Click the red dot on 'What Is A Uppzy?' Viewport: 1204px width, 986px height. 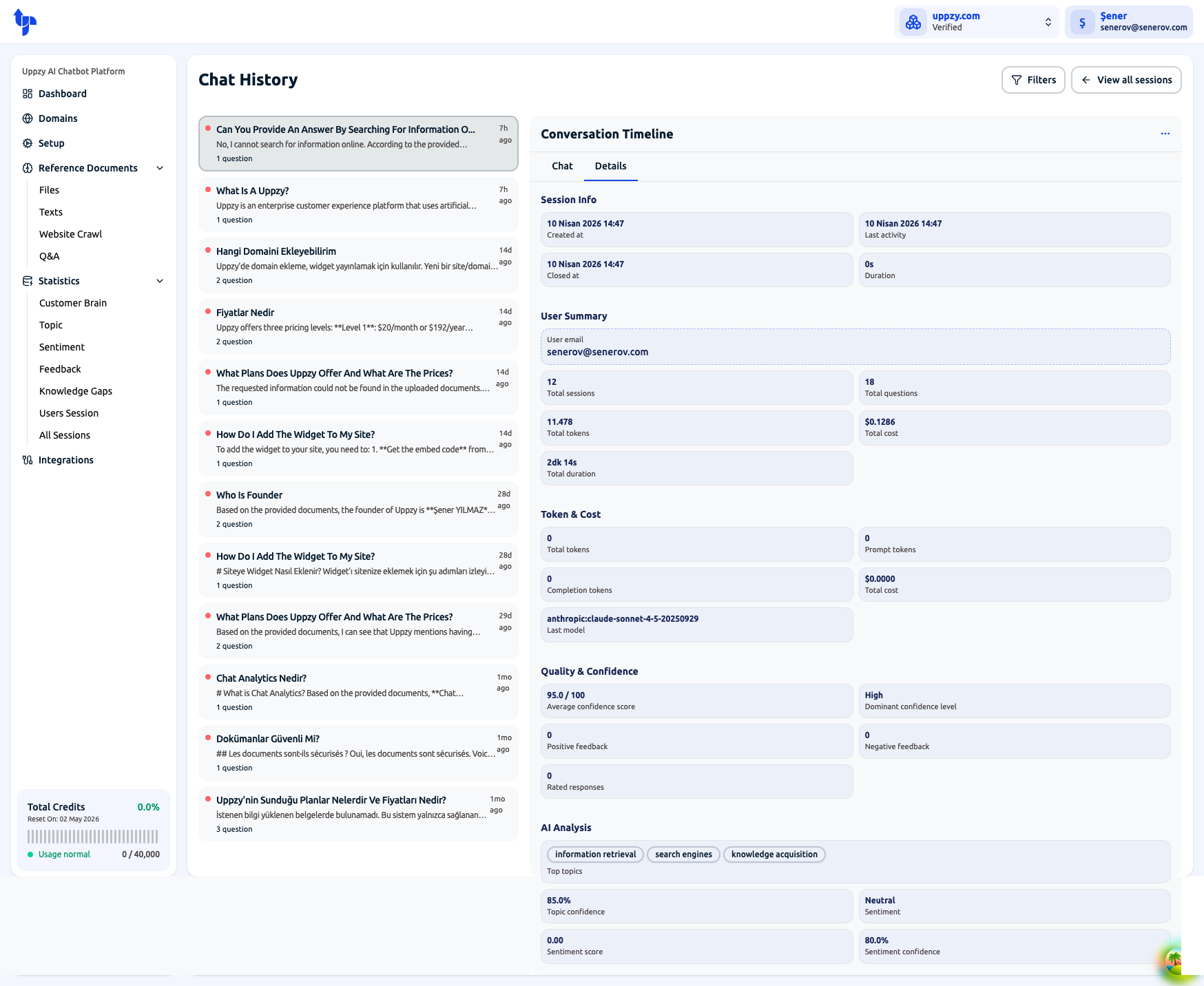pos(207,189)
